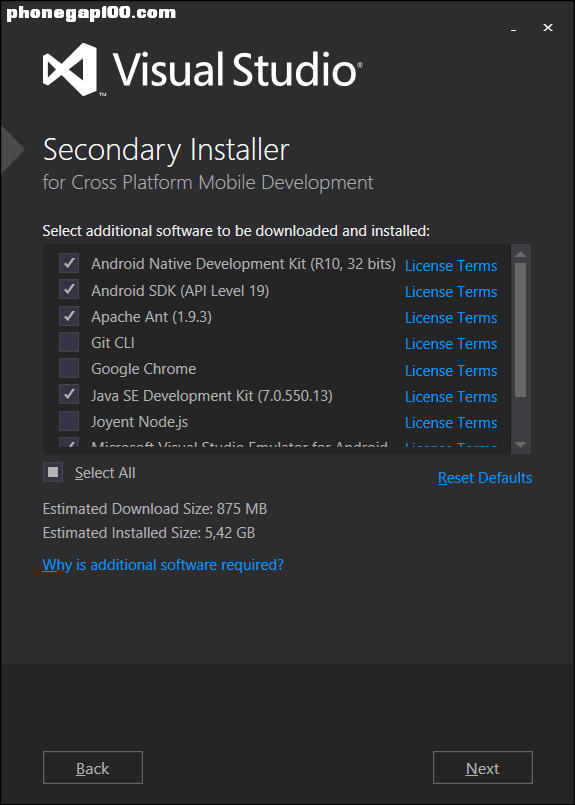The width and height of the screenshot is (575, 805).
Task: View License Terms for Git CLI
Action: [451, 344]
